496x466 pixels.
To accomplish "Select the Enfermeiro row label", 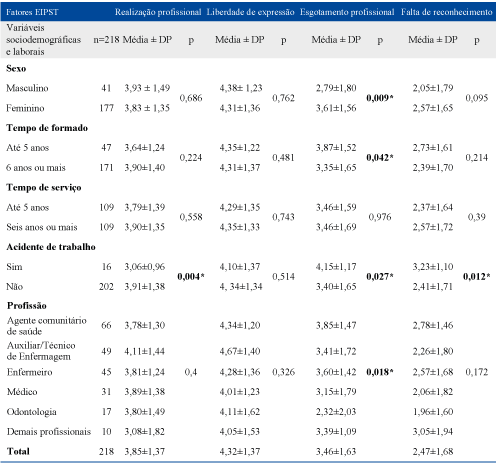I will (30, 372).
